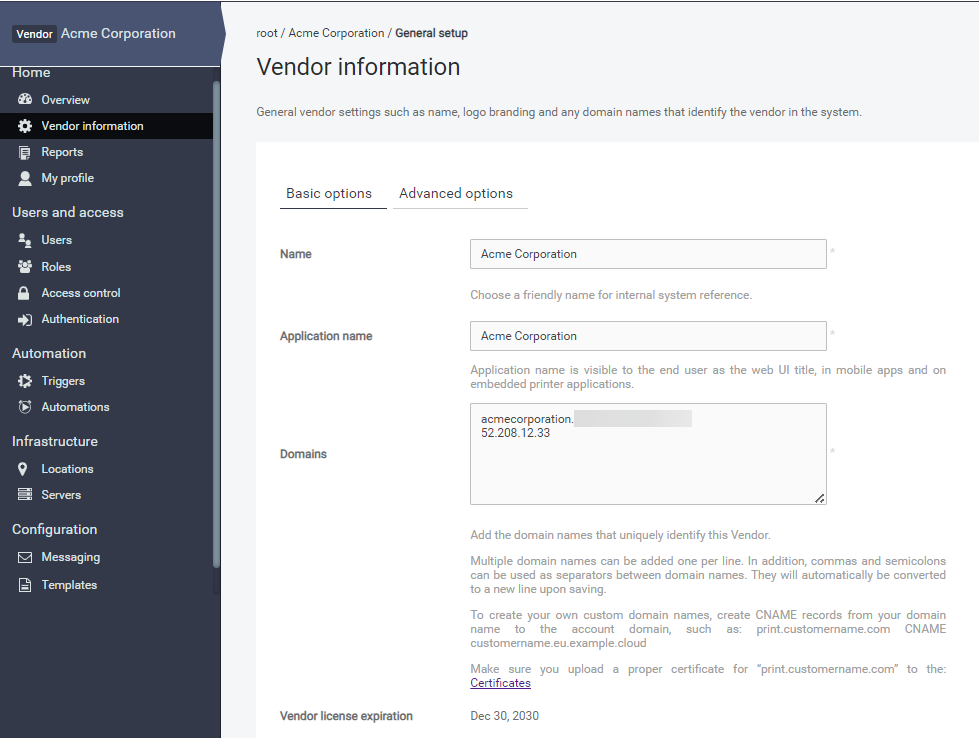Click the My profile person icon
Viewport: 979px width, 738px height.
pos(25,178)
